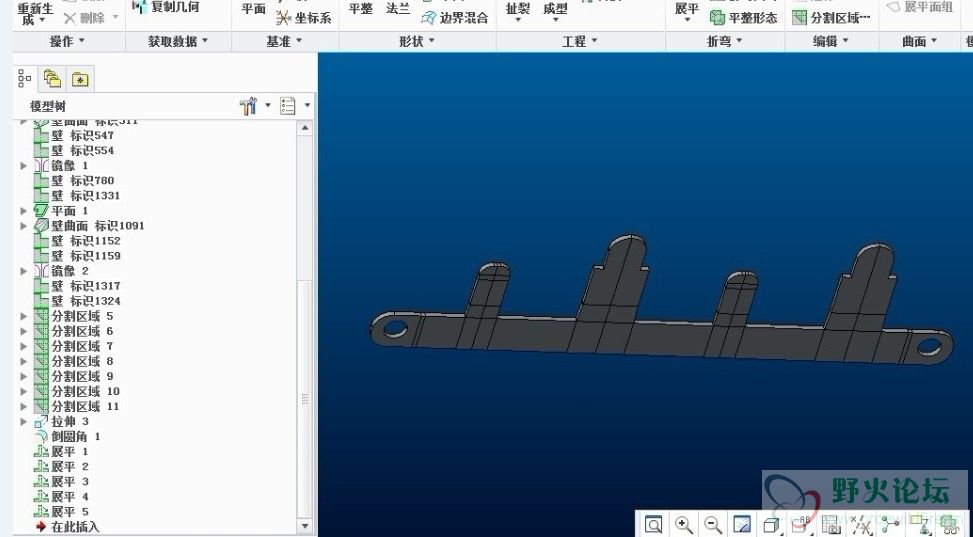Open the Datum Display Filters icon
The image size is (973, 537).
pyautogui.click(x=861, y=525)
